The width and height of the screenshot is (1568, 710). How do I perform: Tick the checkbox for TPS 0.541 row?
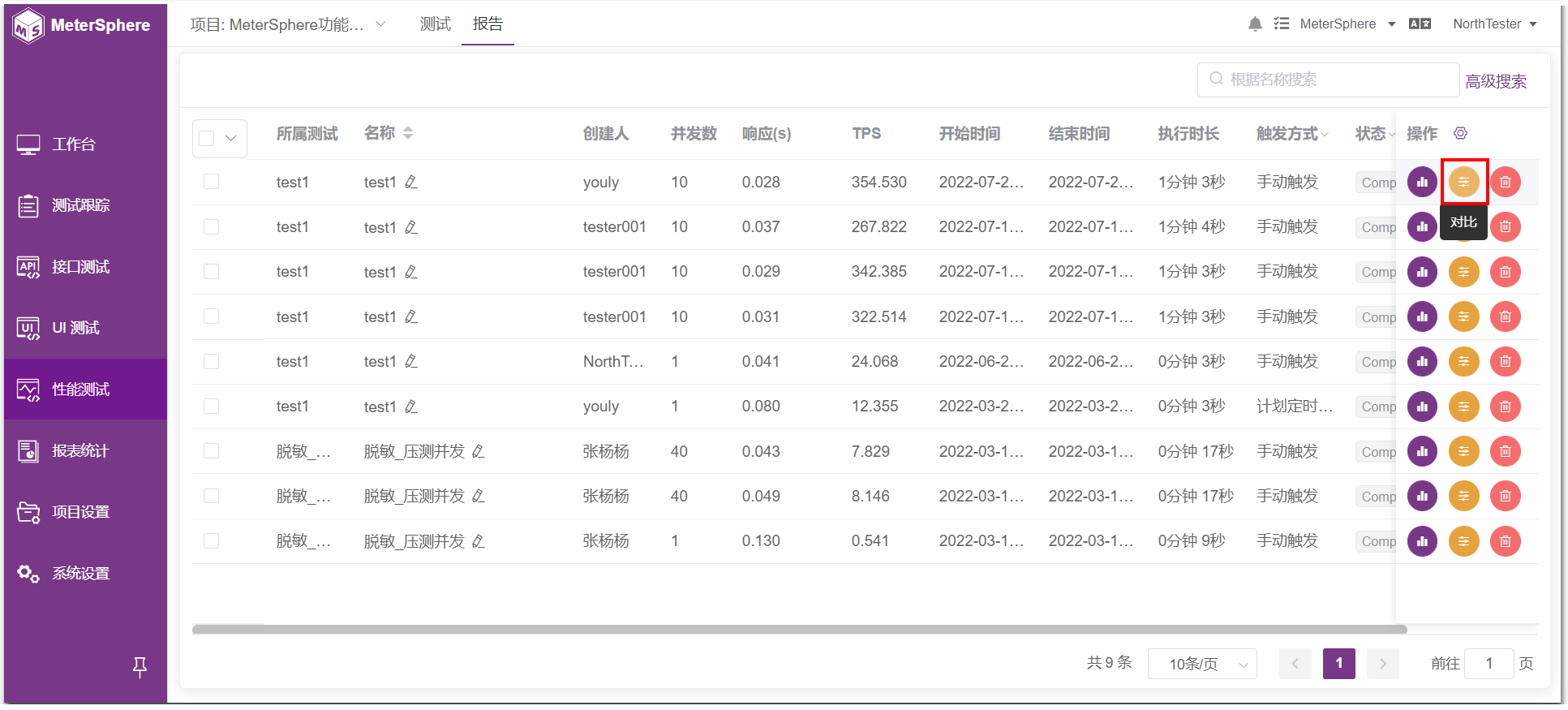[x=212, y=541]
